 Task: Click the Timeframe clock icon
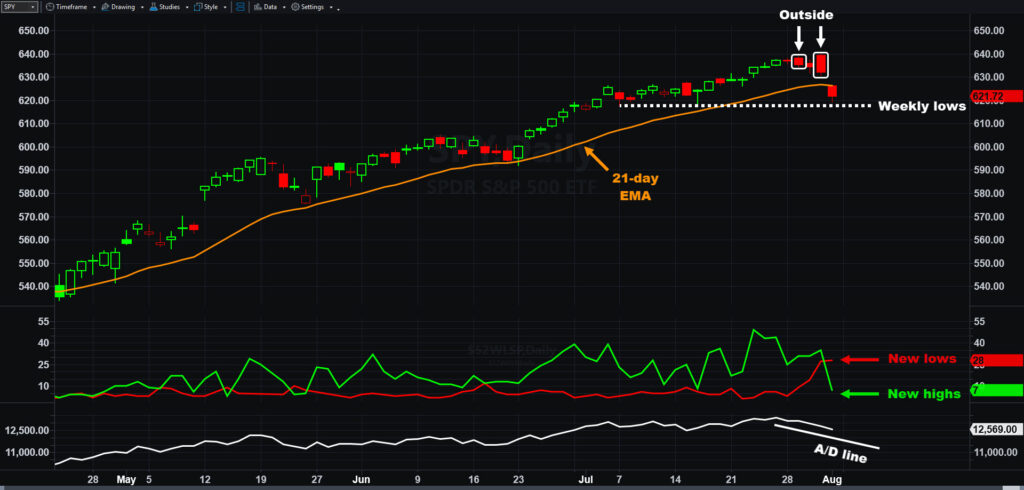click(x=50, y=6)
